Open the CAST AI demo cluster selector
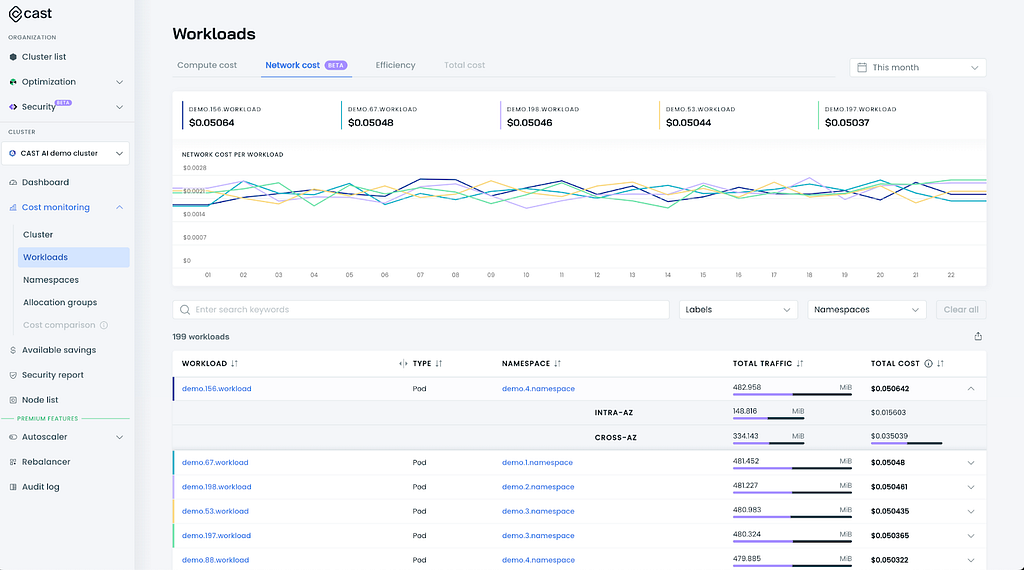Viewport: 1024px width, 570px height. 65,153
